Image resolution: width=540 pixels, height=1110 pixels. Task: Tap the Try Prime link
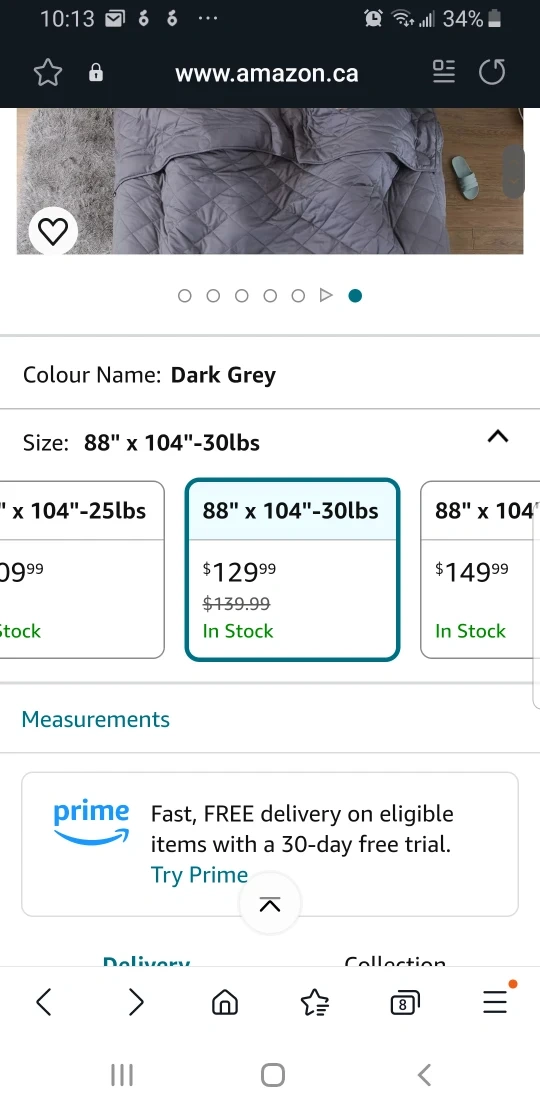click(x=199, y=875)
